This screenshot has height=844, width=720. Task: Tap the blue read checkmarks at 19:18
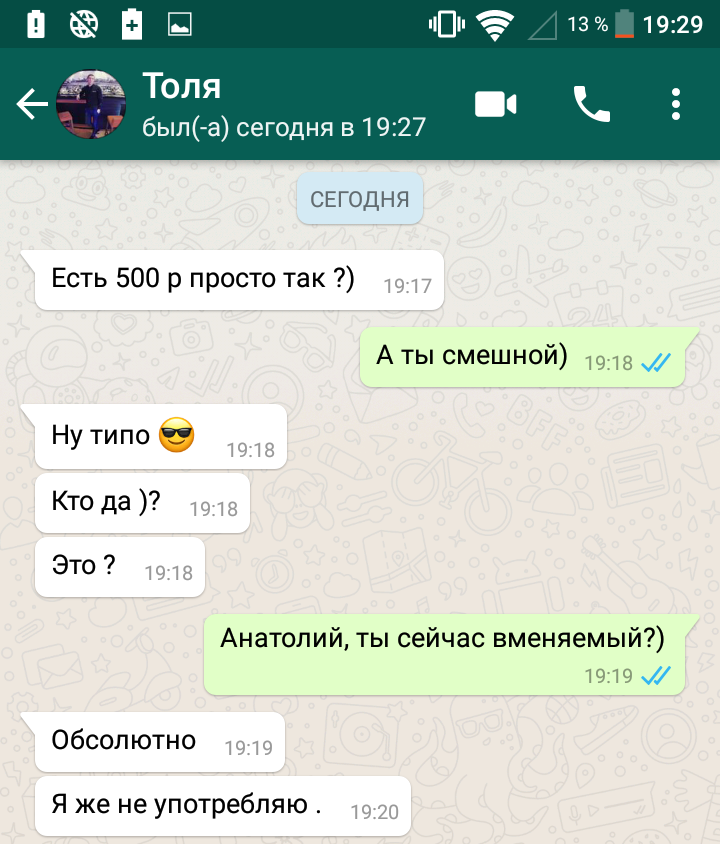tap(656, 362)
